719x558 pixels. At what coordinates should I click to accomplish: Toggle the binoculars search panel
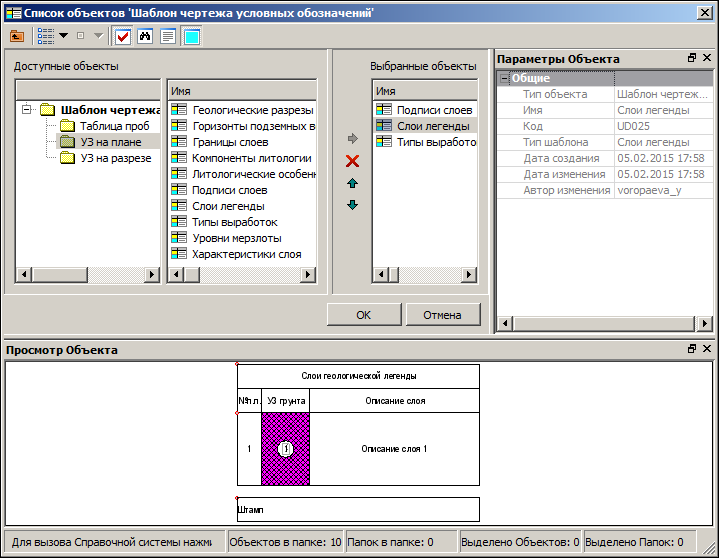[145, 36]
